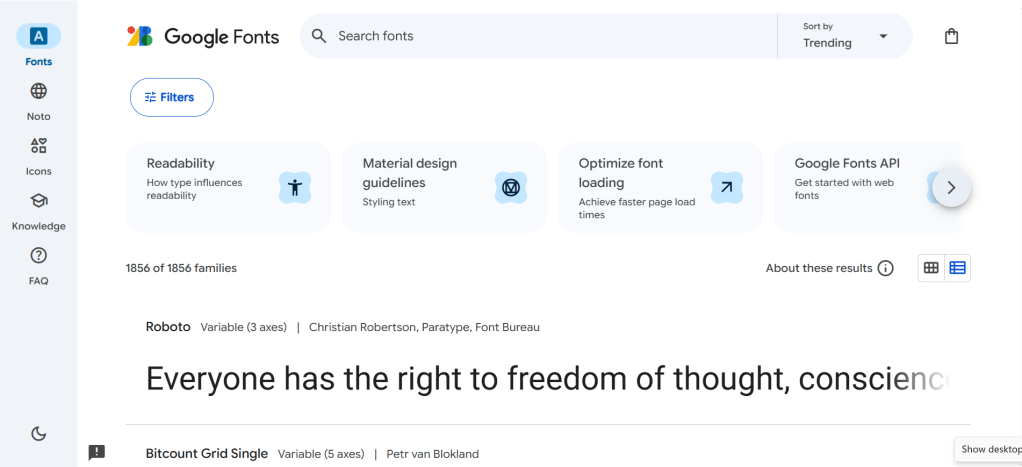The width and height of the screenshot is (1022, 467).
Task: Switch to list view layout
Action: (x=958, y=268)
